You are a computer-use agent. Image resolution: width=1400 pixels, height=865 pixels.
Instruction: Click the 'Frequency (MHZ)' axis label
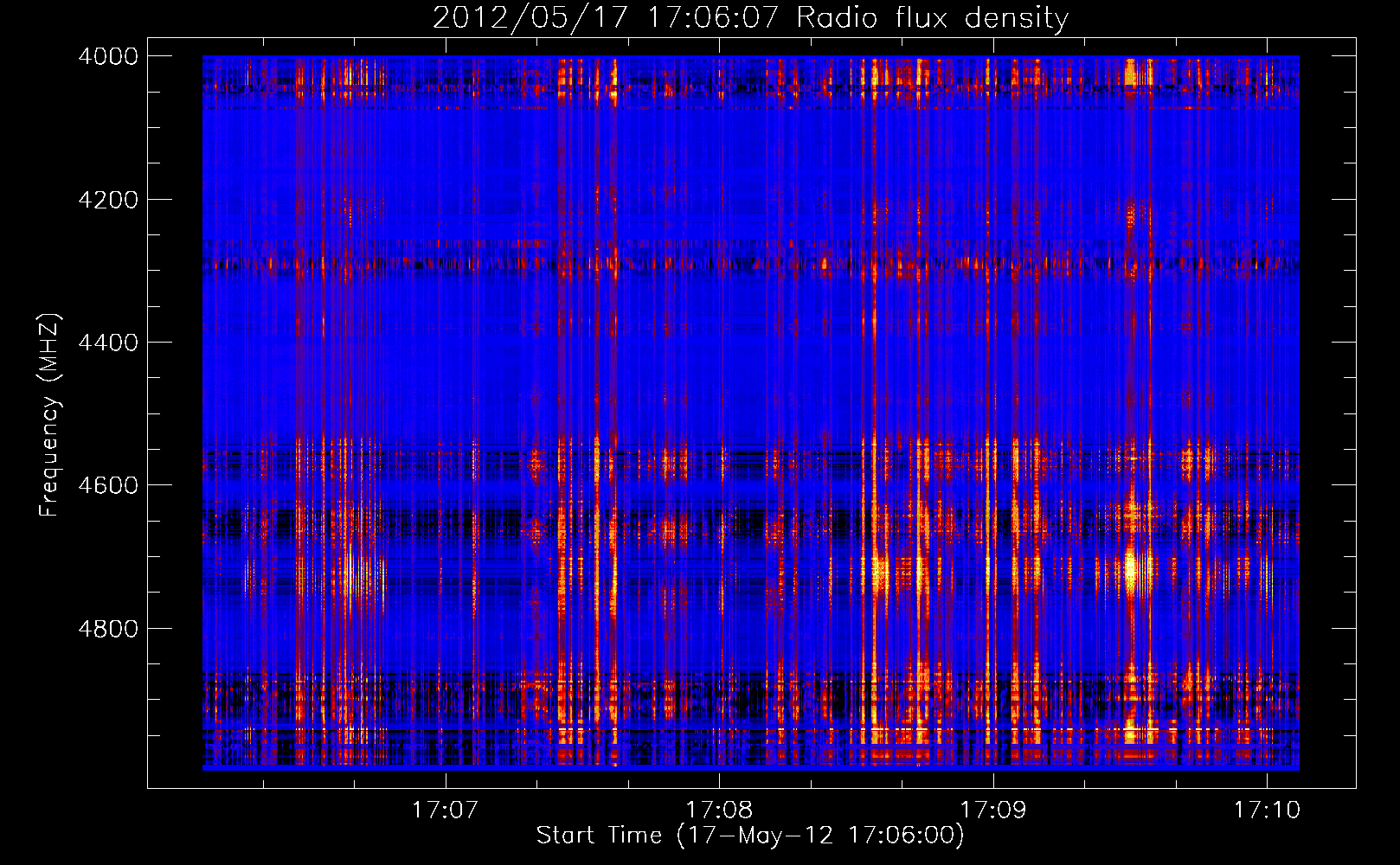coord(49,415)
